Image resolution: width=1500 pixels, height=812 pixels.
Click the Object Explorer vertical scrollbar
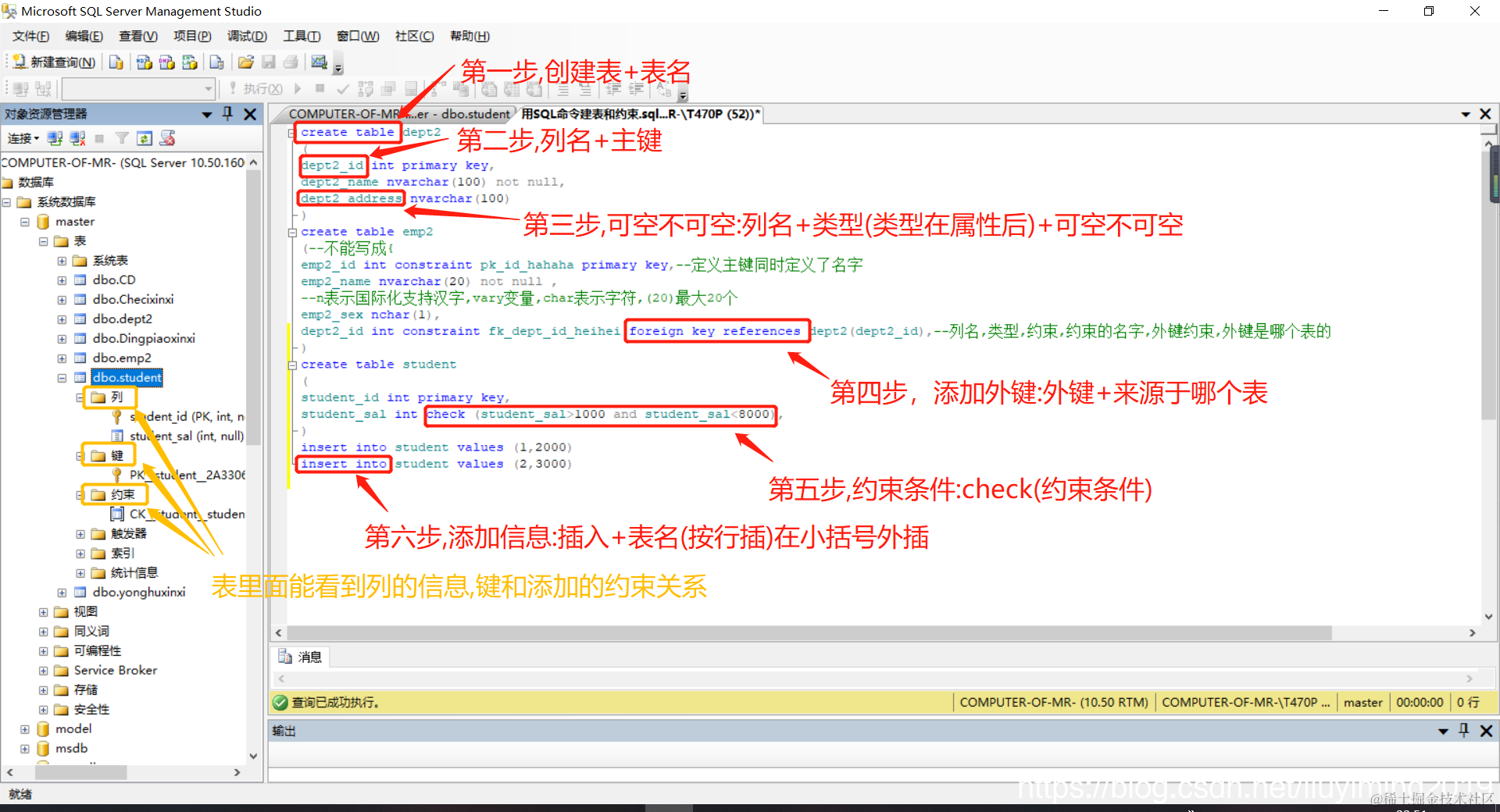pyautogui.click(x=253, y=308)
